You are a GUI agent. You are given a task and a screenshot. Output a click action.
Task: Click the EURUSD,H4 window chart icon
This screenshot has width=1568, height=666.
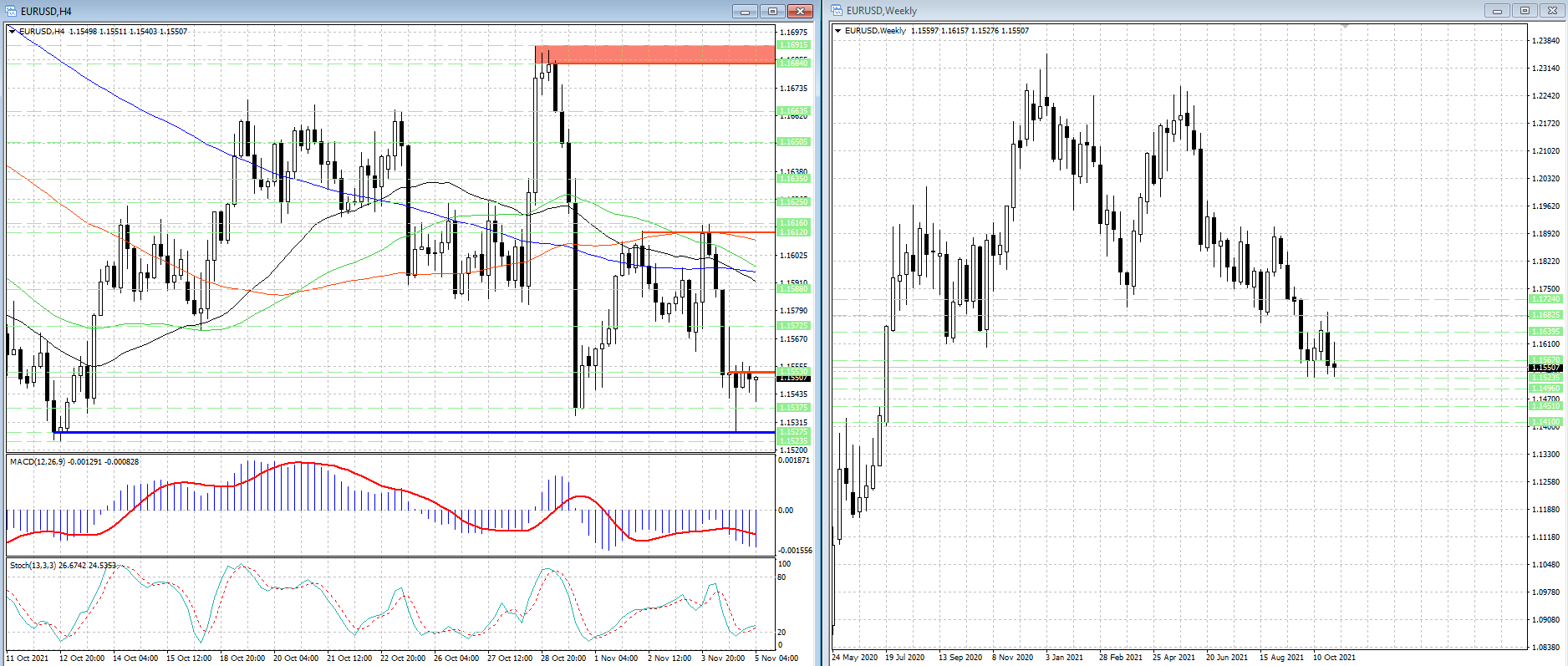12,11
